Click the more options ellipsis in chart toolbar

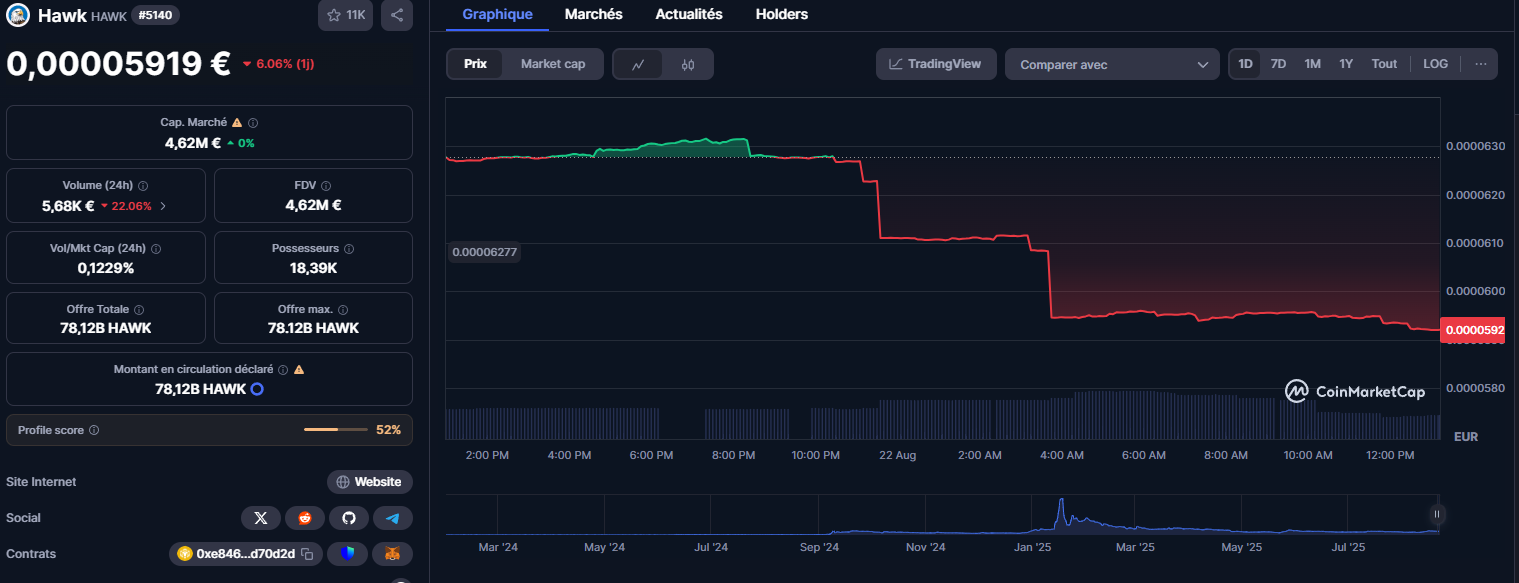coord(1481,64)
